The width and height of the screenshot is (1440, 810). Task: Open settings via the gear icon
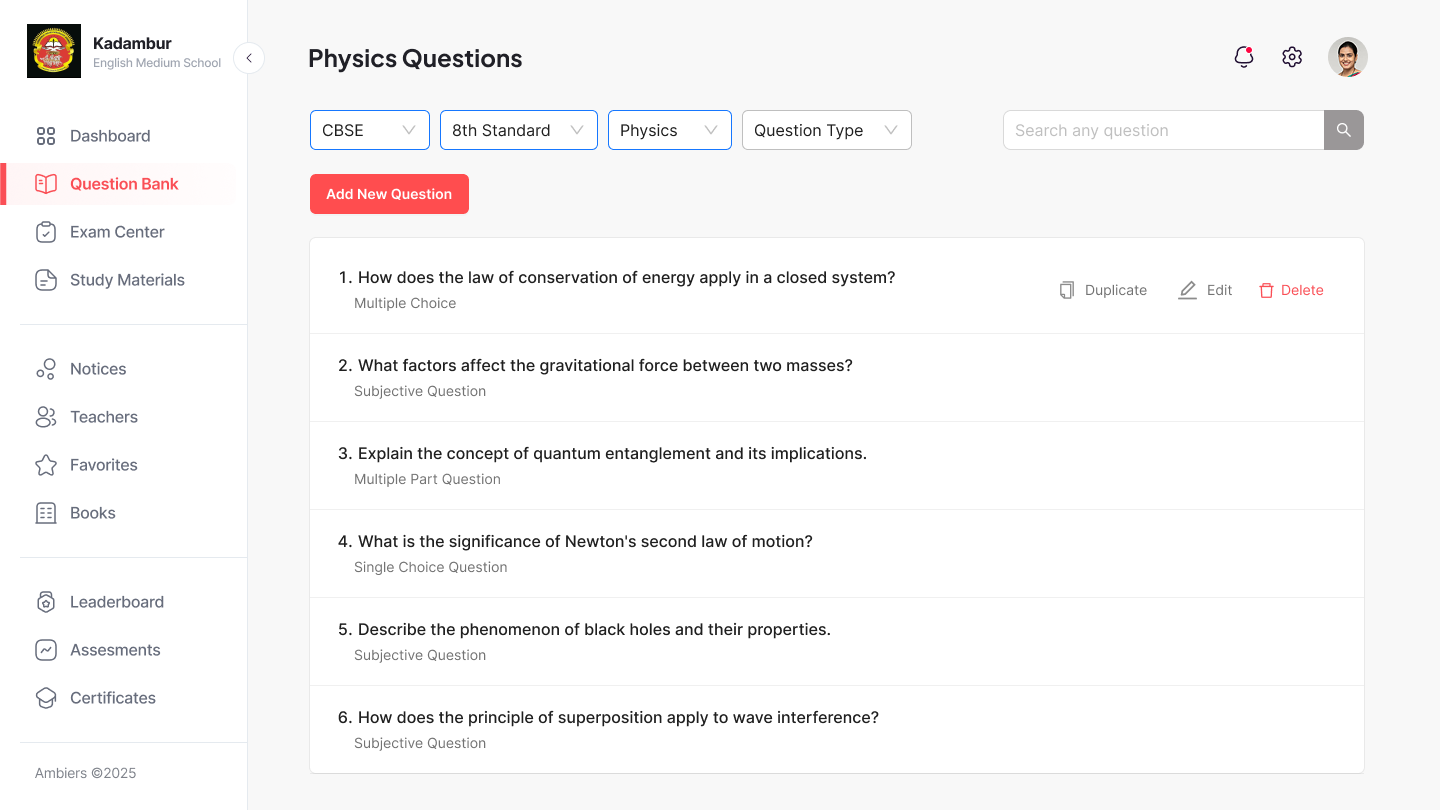[1292, 57]
